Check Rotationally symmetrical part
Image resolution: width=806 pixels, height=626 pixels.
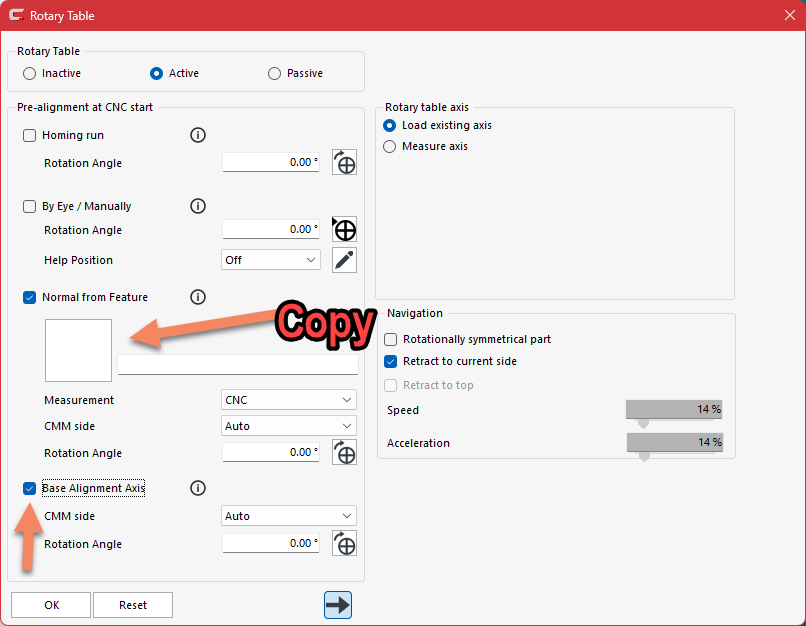[x=391, y=339]
